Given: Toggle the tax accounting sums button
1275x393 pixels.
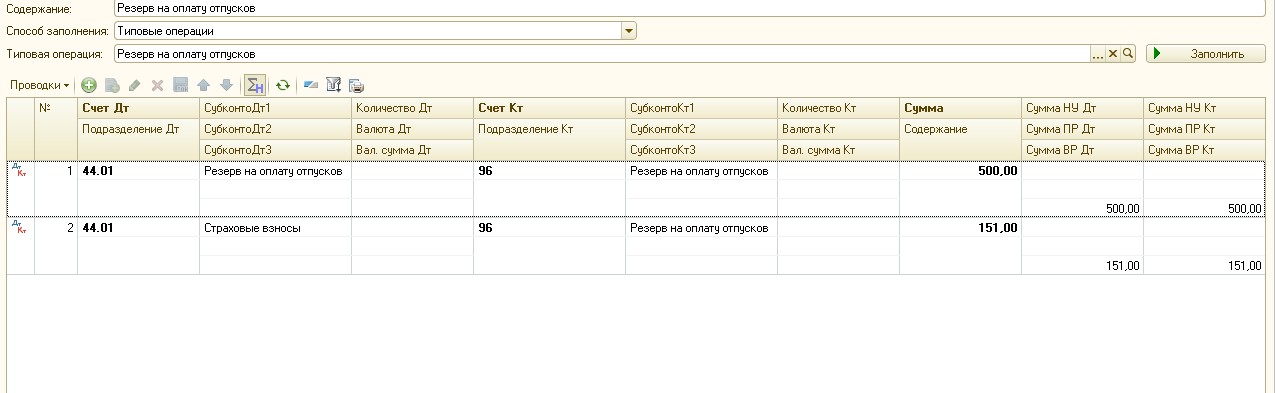Looking at the screenshot, I should (254, 86).
